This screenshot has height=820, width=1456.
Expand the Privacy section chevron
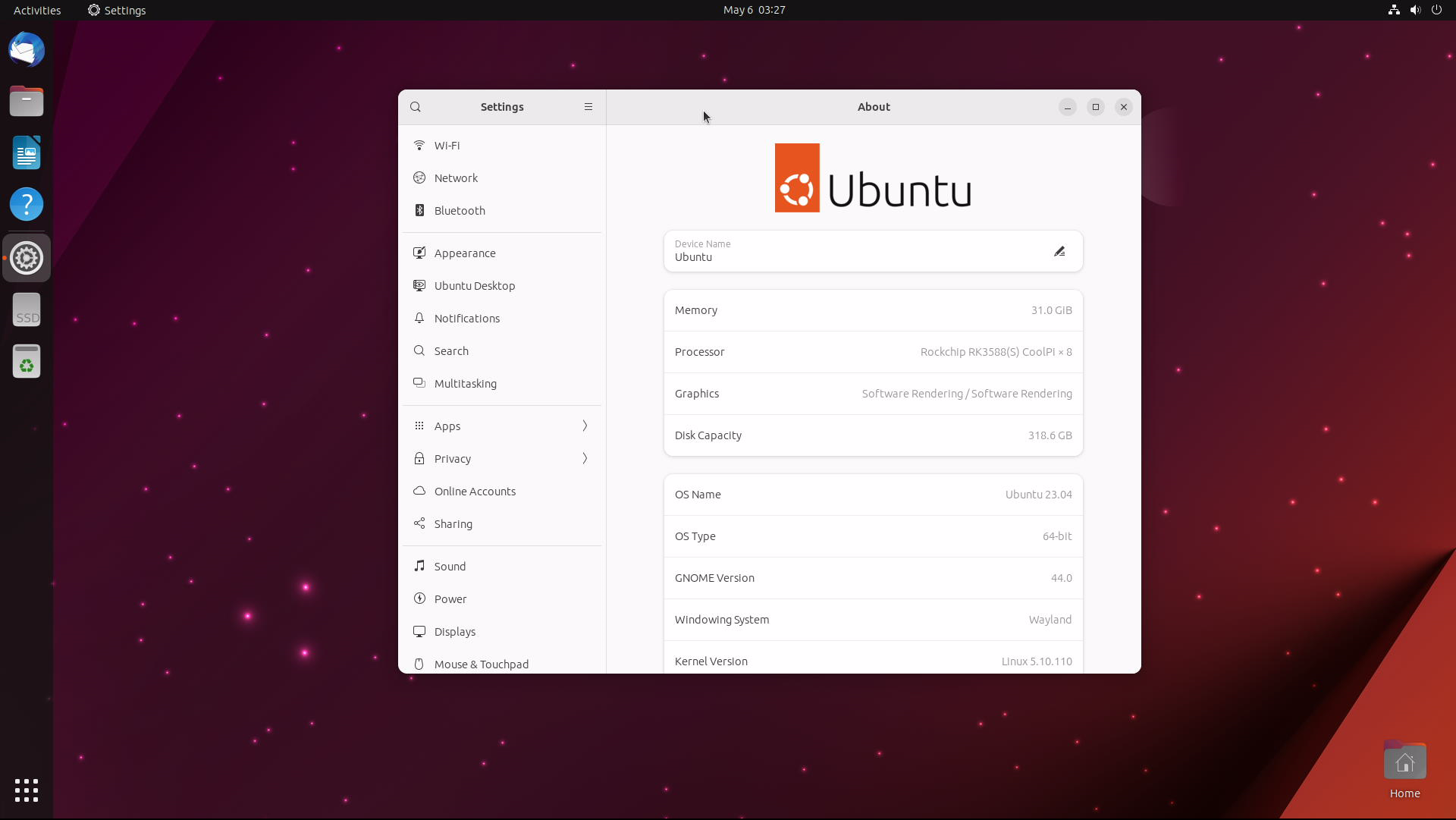(585, 458)
